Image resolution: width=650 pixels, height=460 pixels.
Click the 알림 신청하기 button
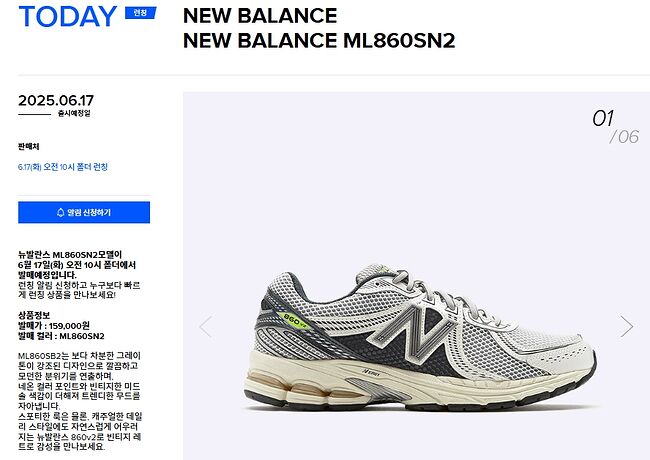[84, 212]
